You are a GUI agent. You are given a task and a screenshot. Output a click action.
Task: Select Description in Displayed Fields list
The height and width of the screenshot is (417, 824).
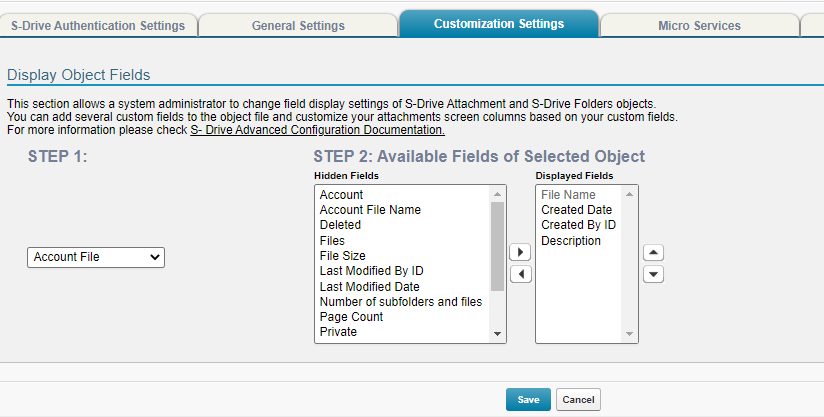click(x=571, y=241)
